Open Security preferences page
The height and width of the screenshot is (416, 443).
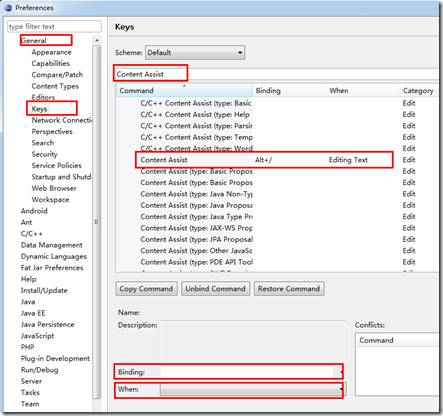click(x=44, y=154)
